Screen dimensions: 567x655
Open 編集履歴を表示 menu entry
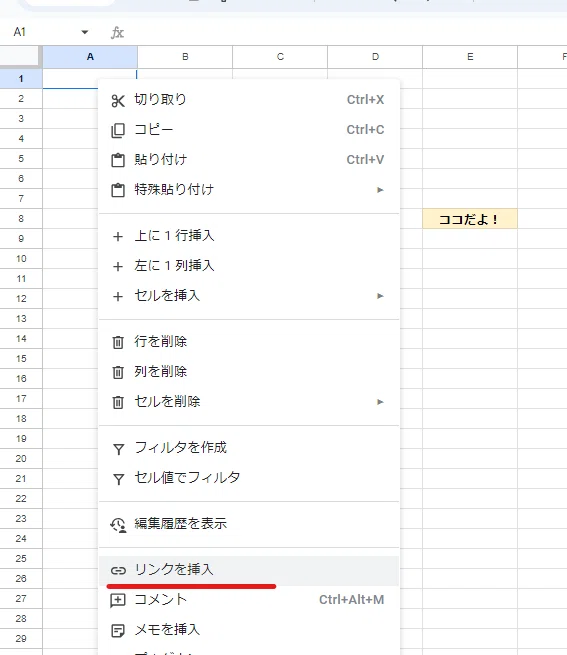[x=249, y=524]
